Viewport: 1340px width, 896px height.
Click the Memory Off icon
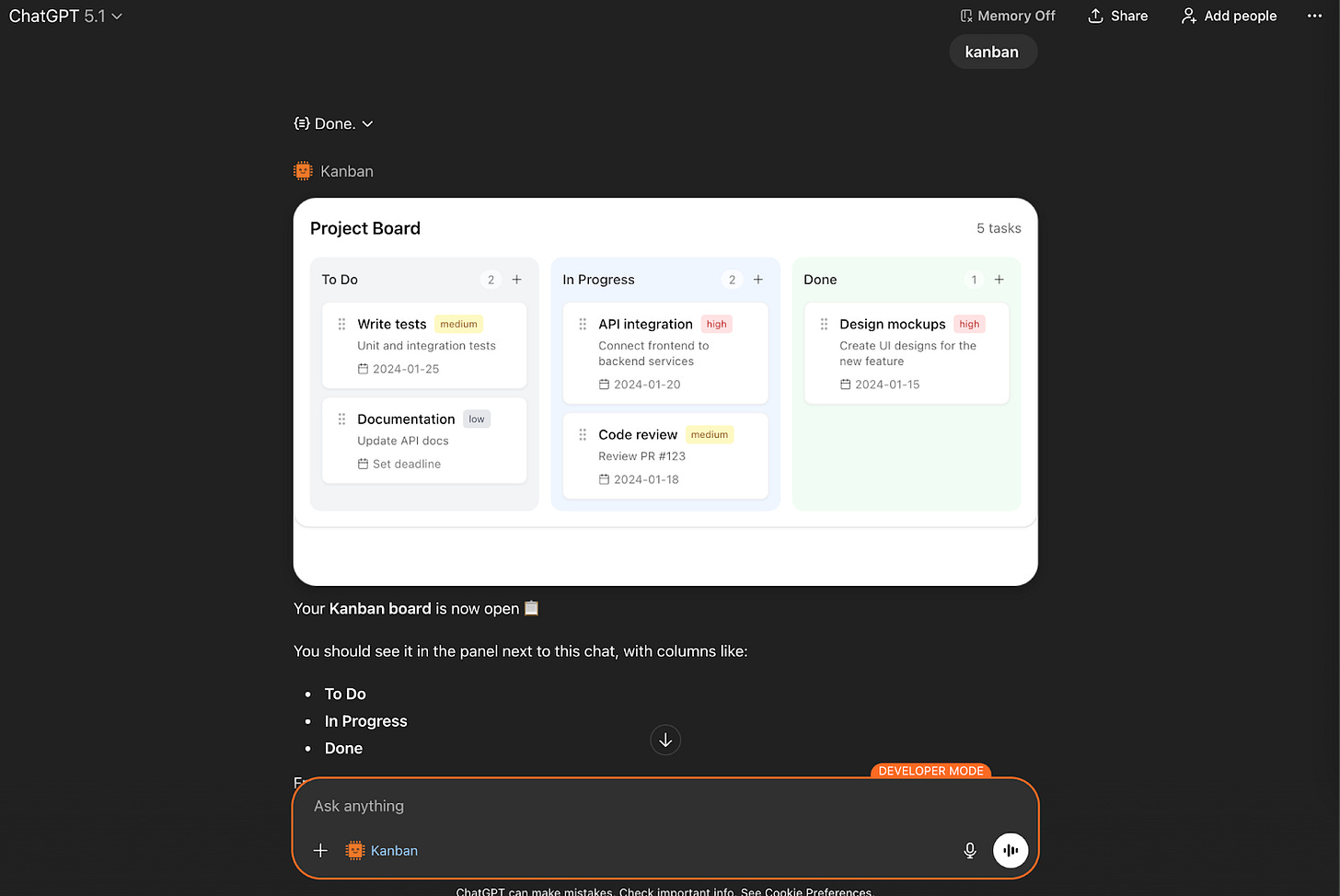(965, 16)
